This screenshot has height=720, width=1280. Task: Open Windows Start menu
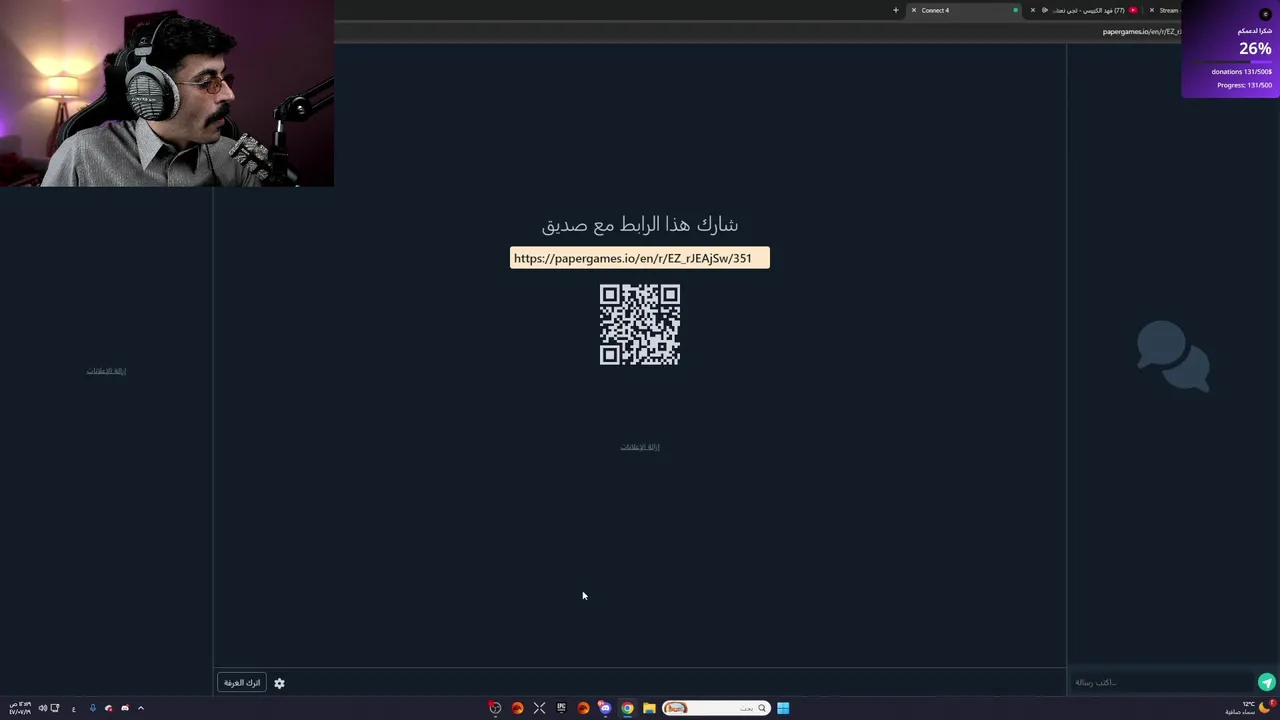(x=783, y=708)
